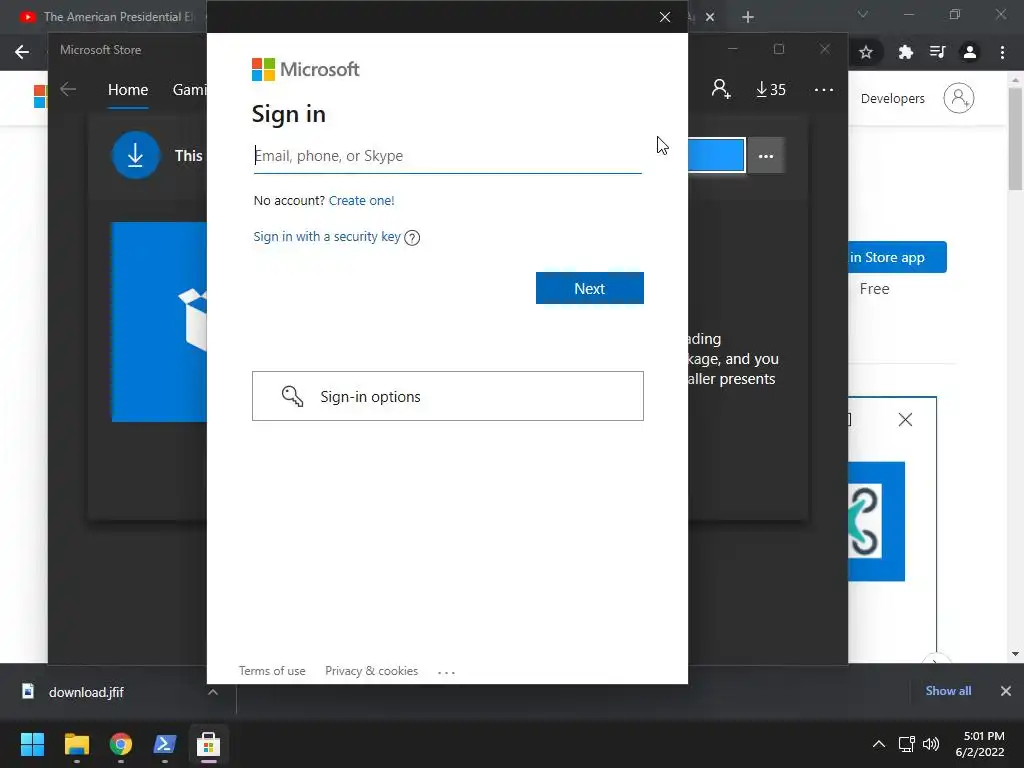Screen dimensions: 1024x768
Task: Click the Next button
Action: (590, 288)
